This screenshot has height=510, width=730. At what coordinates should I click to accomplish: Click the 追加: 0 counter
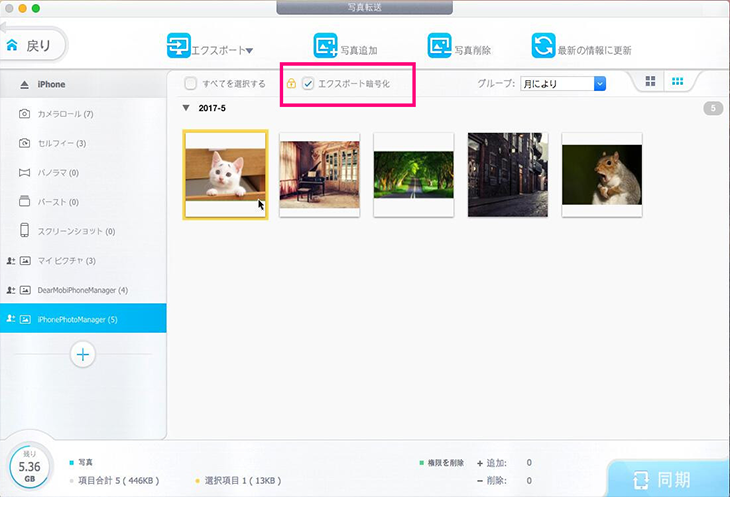click(x=504, y=463)
